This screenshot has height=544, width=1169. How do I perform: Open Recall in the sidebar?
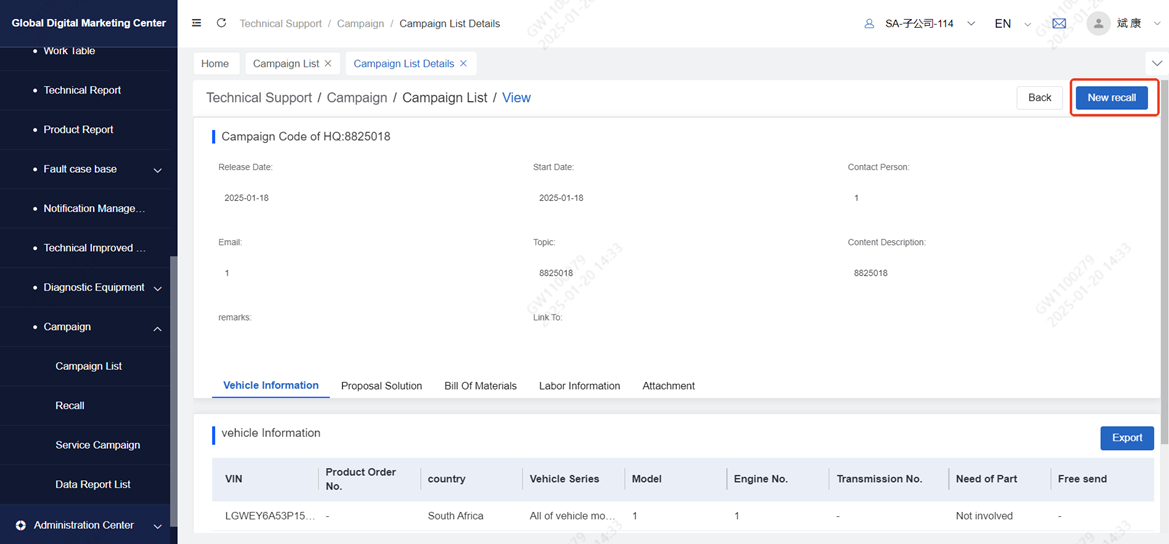point(70,406)
